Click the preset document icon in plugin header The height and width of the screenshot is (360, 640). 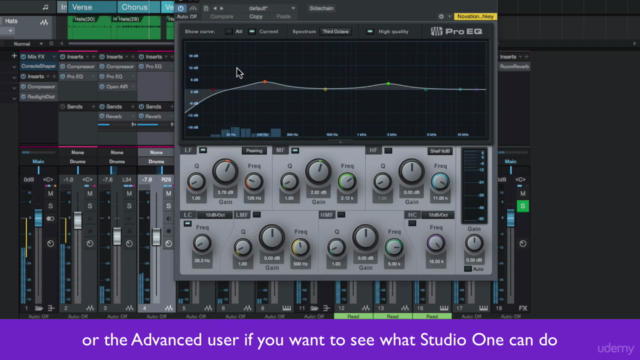point(206,8)
